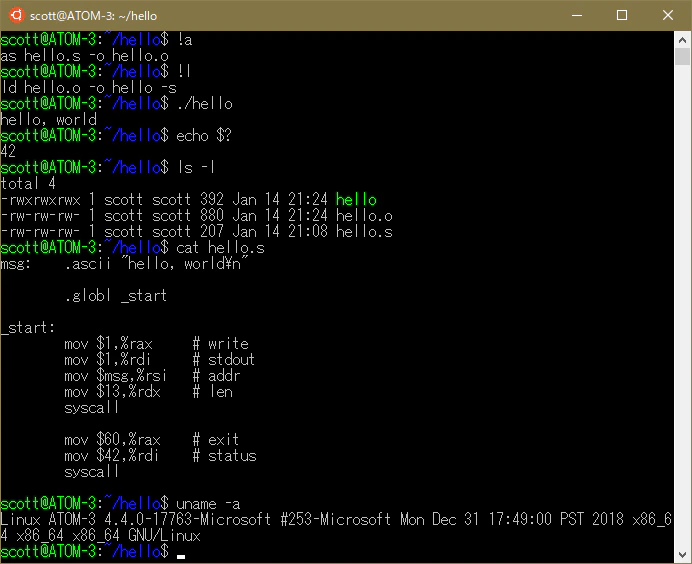Click the Ubuntu icon in the title bar
The width and height of the screenshot is (692, 564).
(x=16, y=15)
